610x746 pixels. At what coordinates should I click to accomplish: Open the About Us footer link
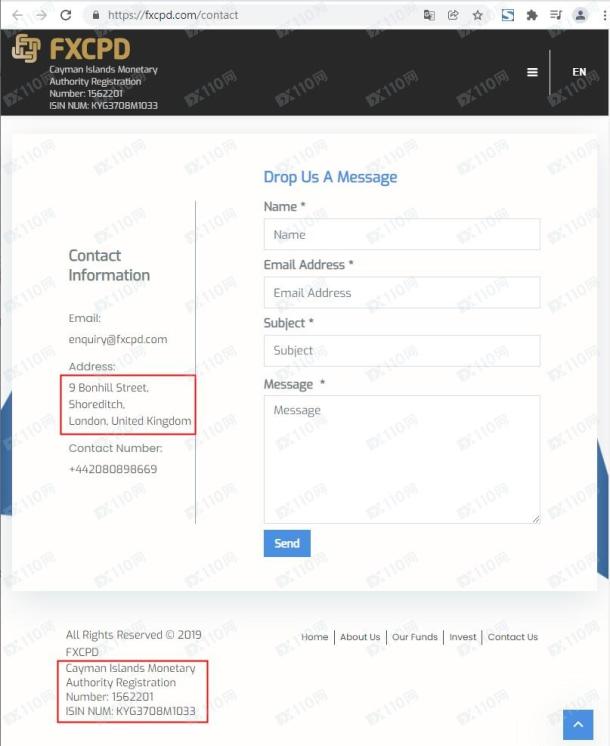tap(360, 637)
